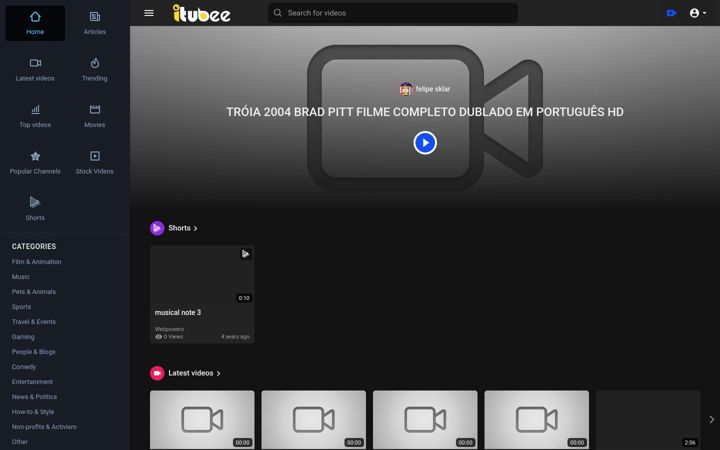The width and height of the screenshot is (720, 450).
Task: Open the Non-profits & Activism category
Action: (44, 427)
